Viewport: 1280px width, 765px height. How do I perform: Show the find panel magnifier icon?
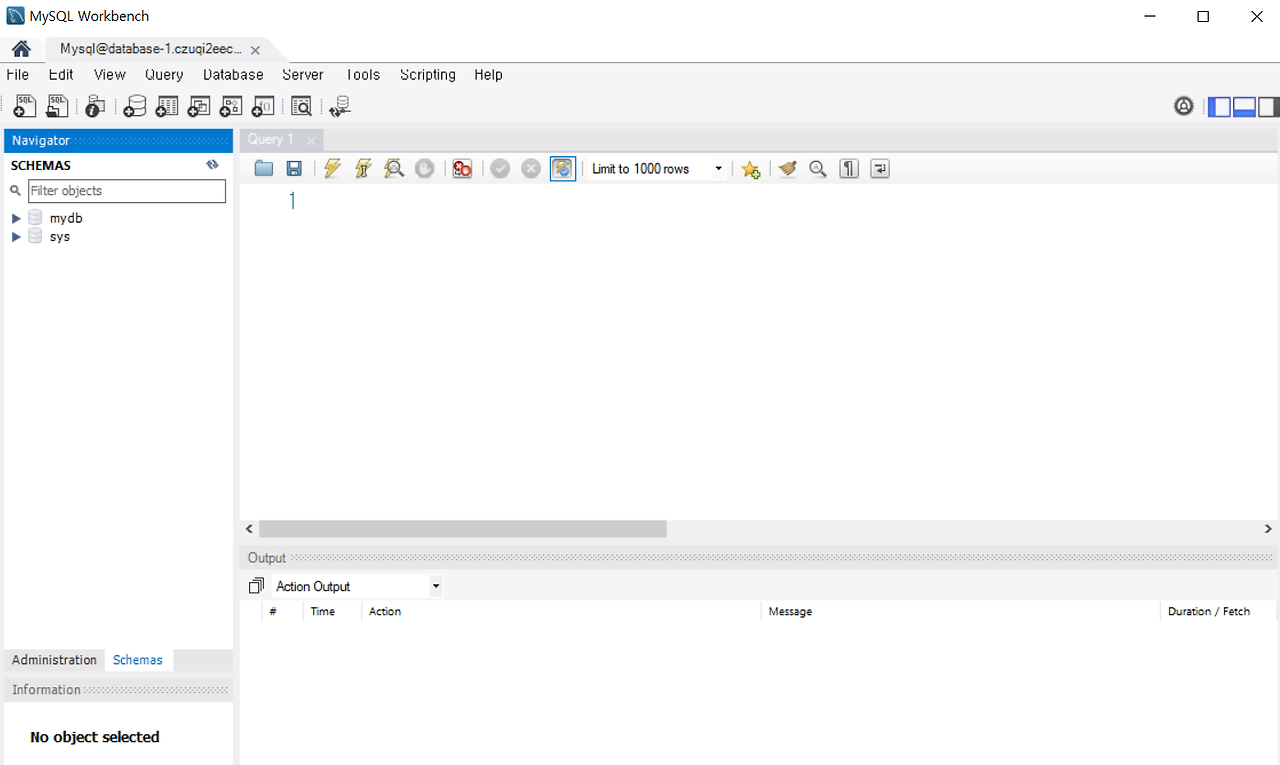click(x=818, y=169)
